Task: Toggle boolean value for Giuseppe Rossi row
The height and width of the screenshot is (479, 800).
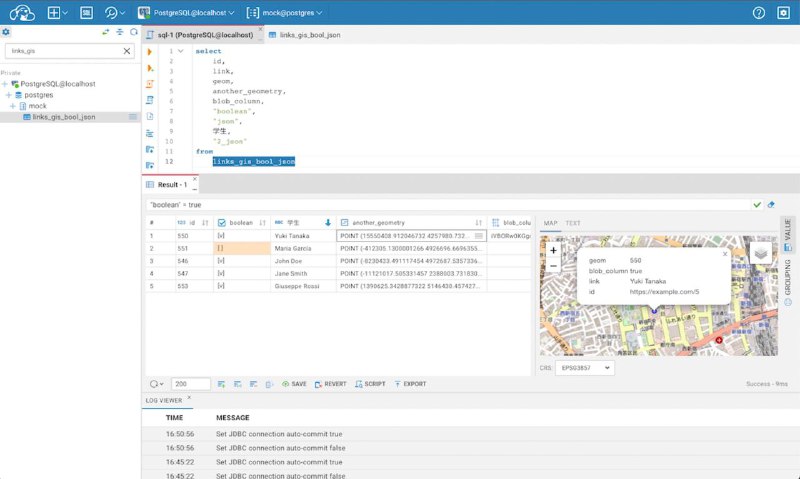Action: click(221, 286)
